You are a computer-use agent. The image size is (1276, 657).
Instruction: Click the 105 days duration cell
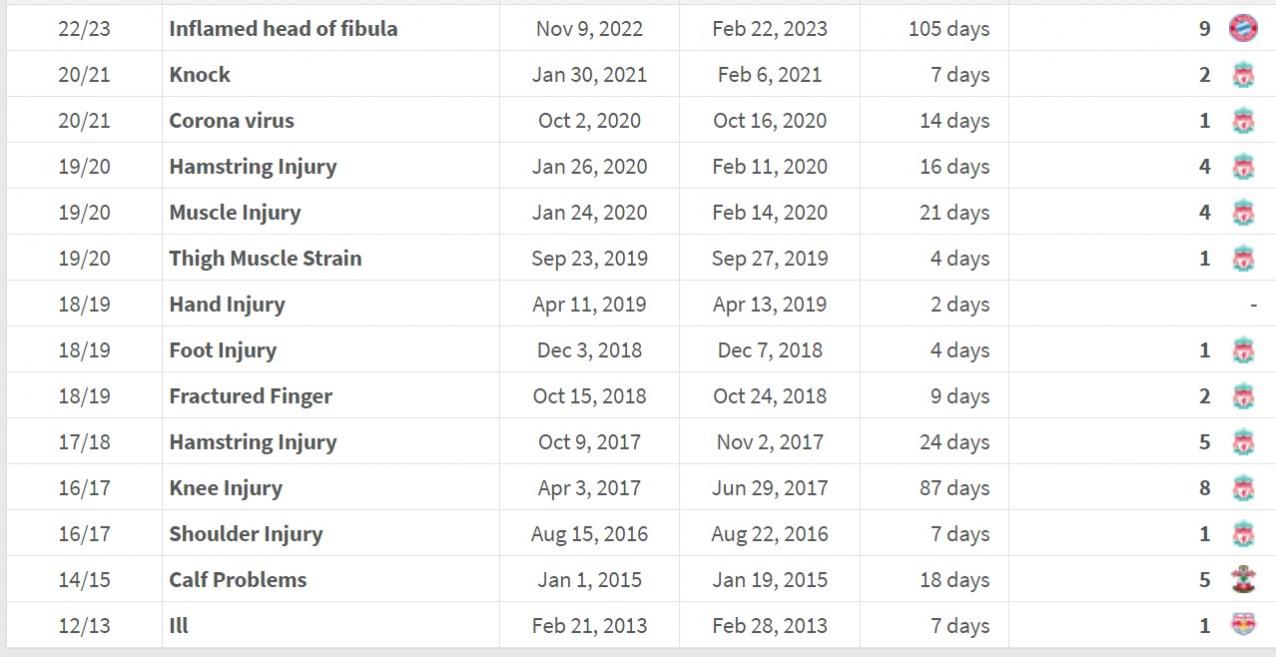click(x=949, y=28)
